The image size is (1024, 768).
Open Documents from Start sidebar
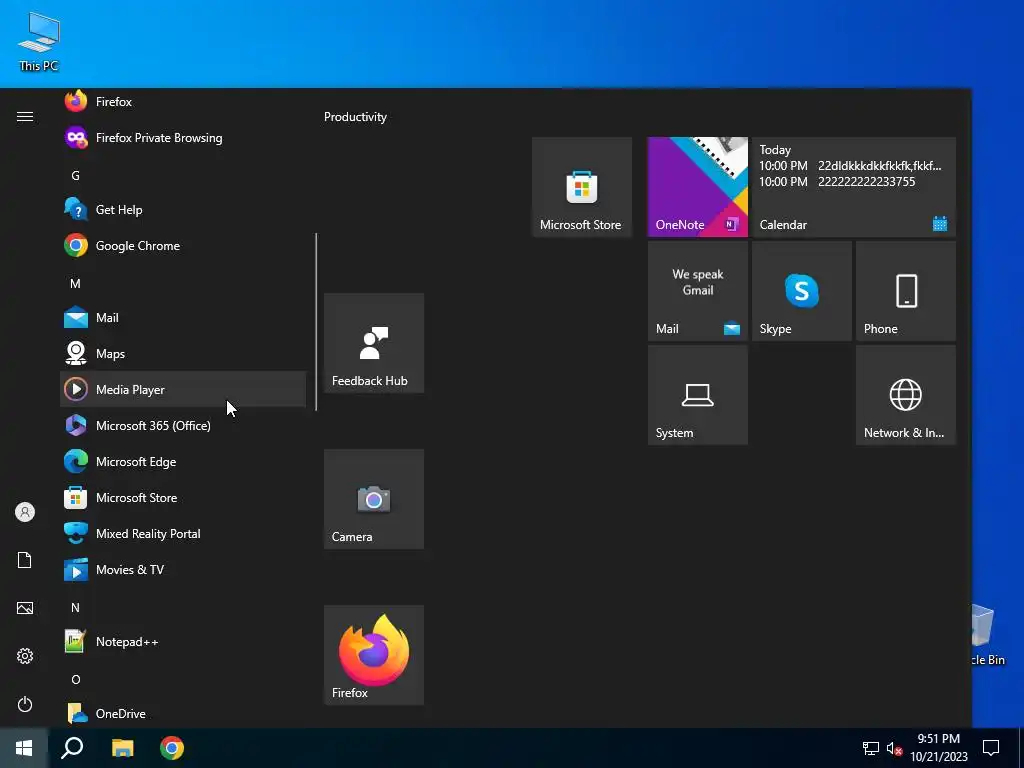25,560
